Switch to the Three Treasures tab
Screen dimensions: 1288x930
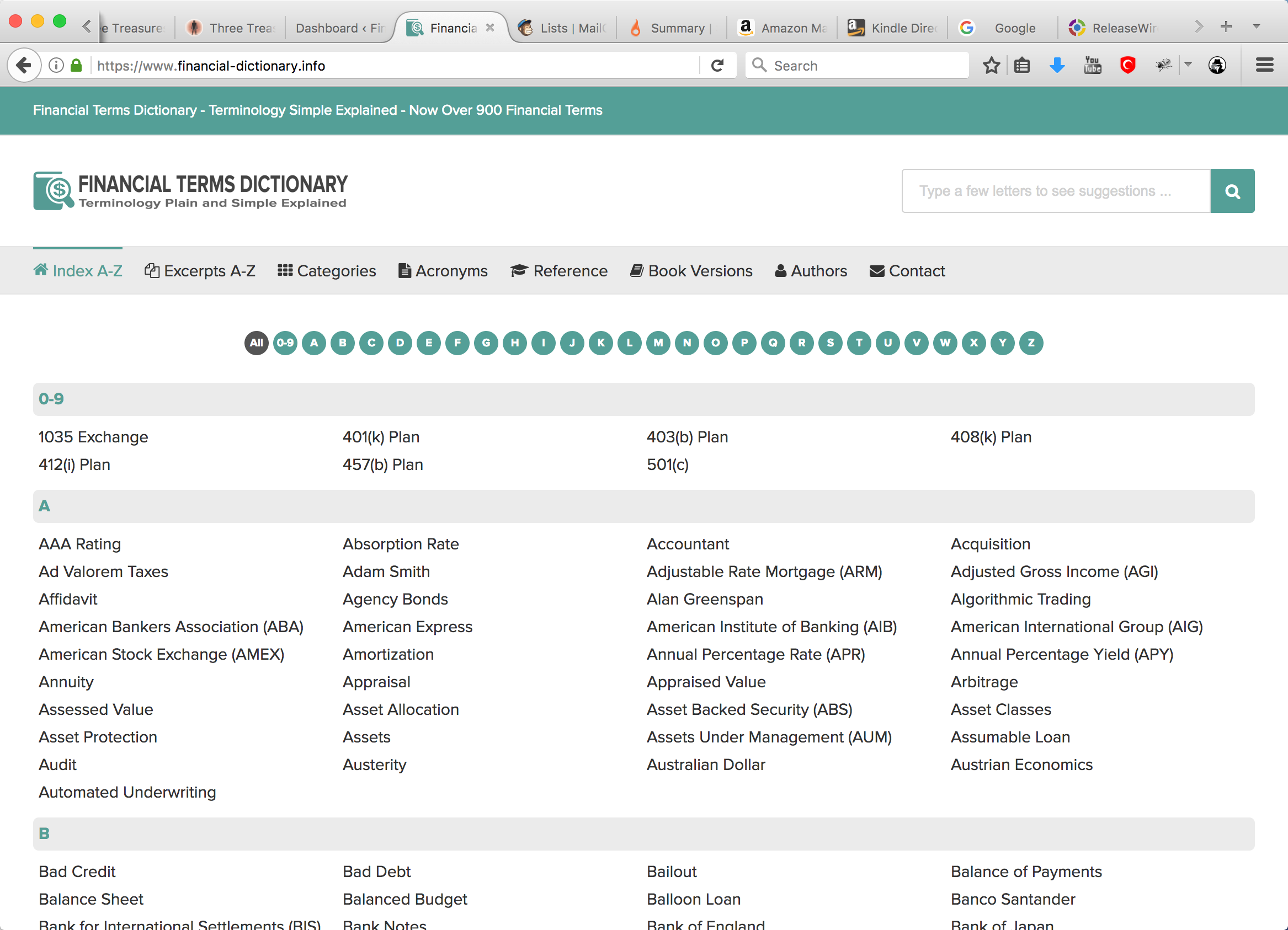231,27
